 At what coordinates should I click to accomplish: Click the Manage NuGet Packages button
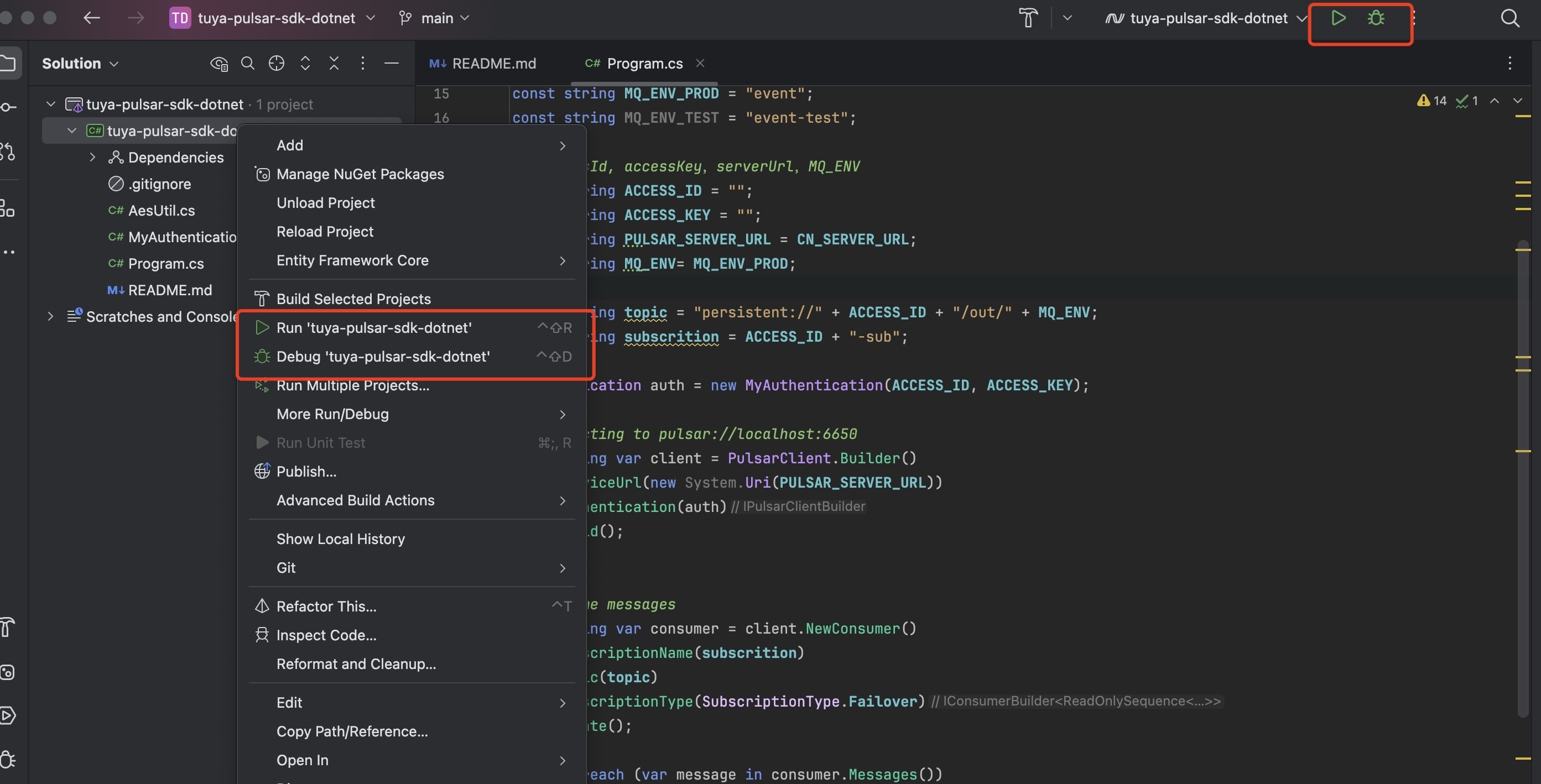(360, 174)
